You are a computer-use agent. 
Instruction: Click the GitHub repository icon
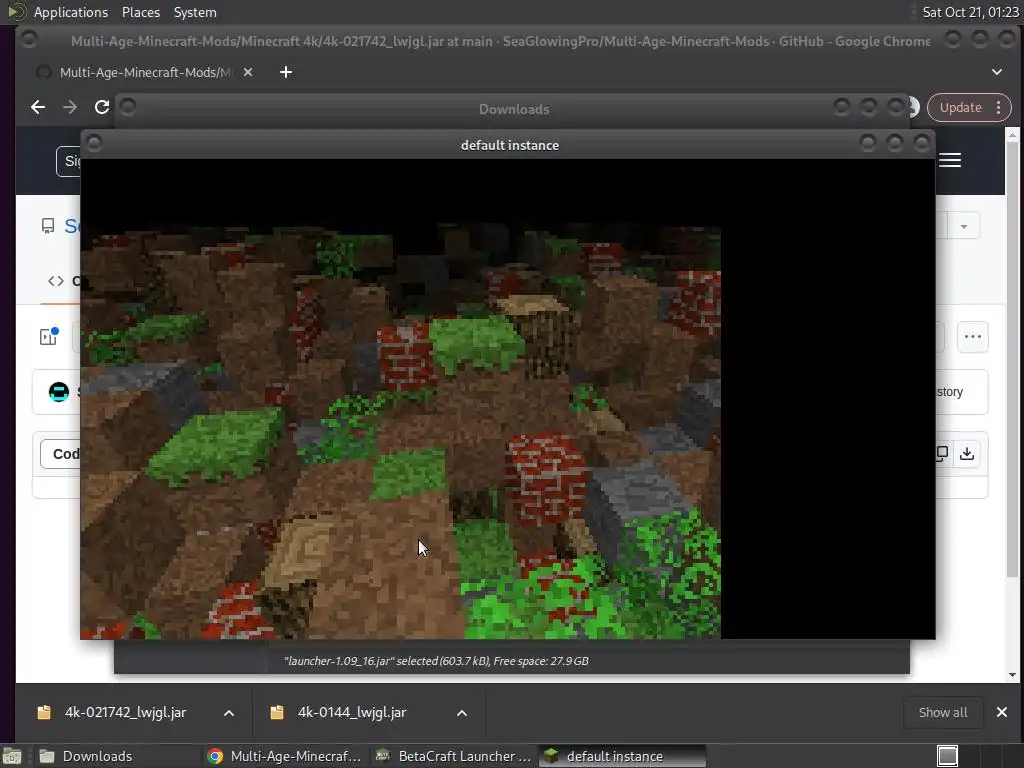(48, 226)
